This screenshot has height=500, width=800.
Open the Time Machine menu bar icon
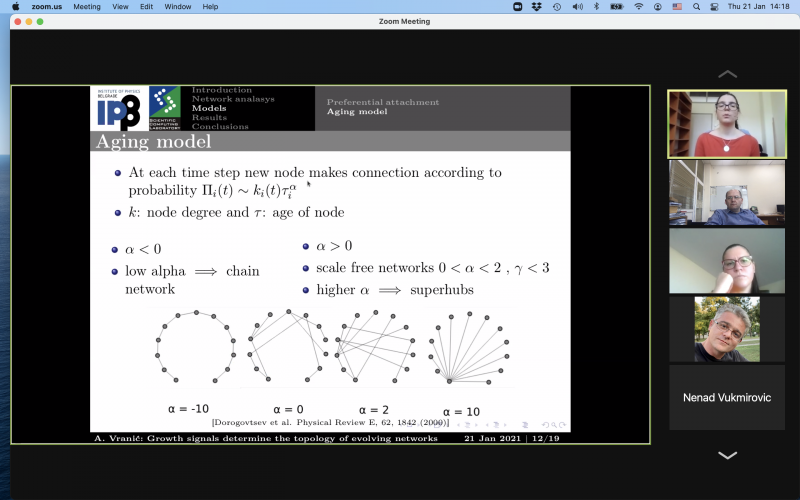pos(557,7)
